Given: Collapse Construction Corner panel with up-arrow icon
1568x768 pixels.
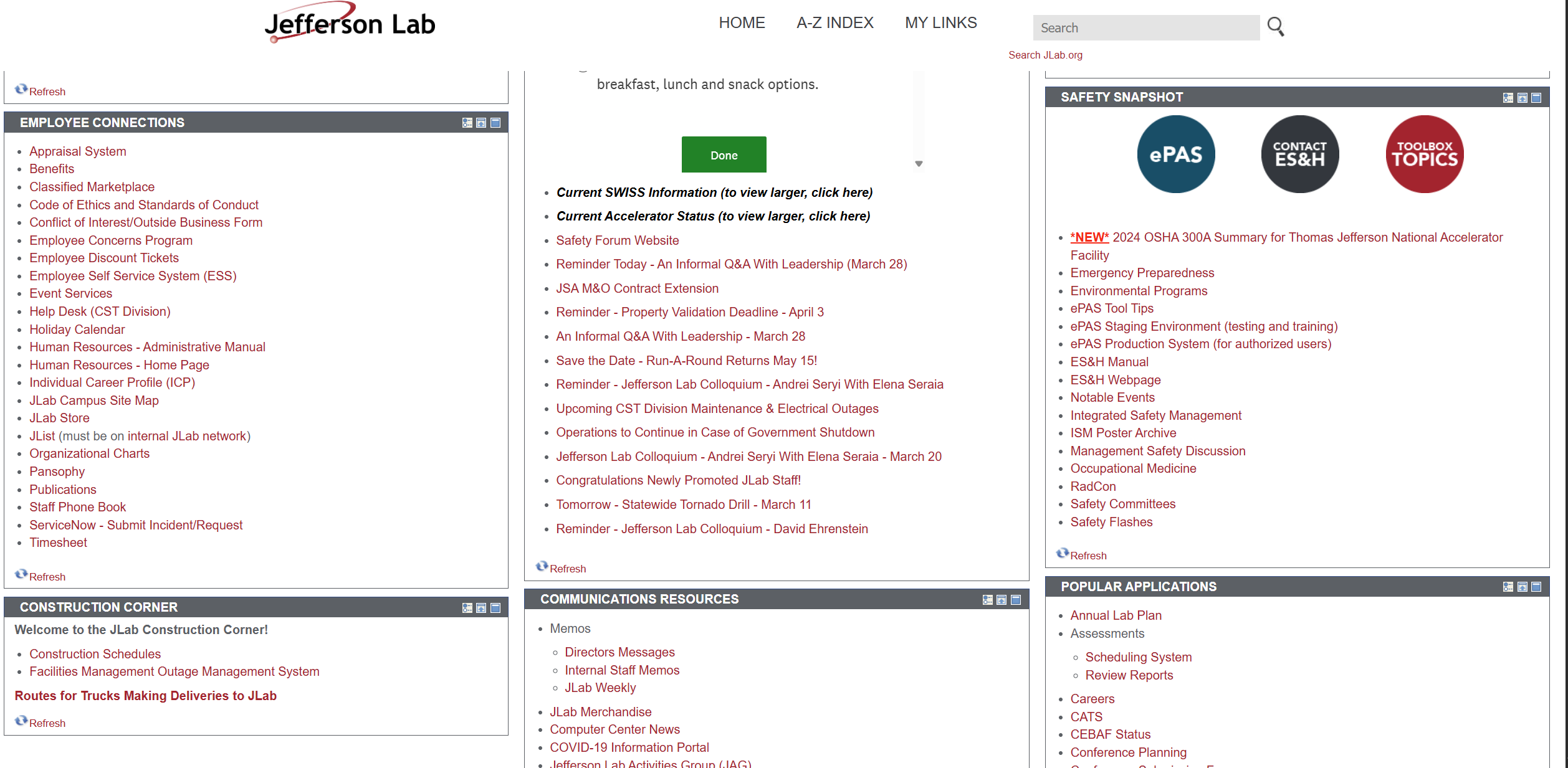Looking at the screenshot, I should (x=481, y=608).
